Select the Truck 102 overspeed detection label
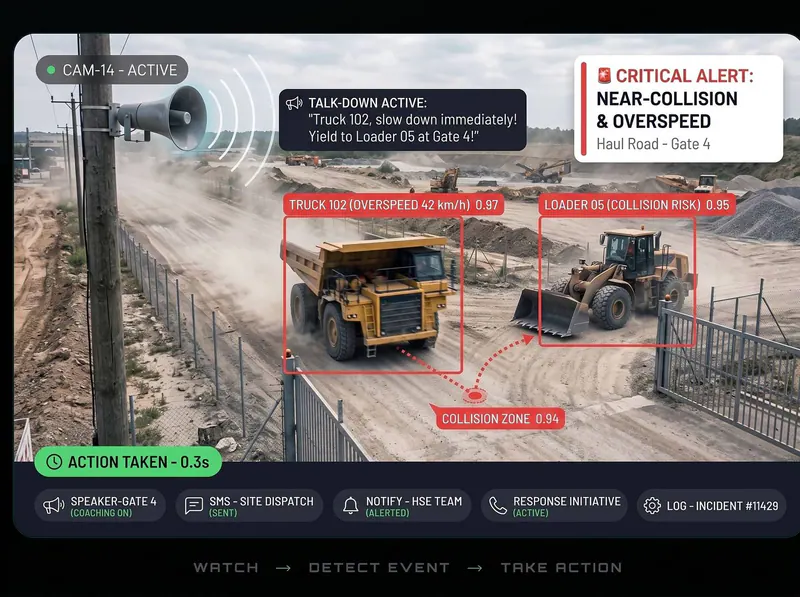 (x=393, y=205)
